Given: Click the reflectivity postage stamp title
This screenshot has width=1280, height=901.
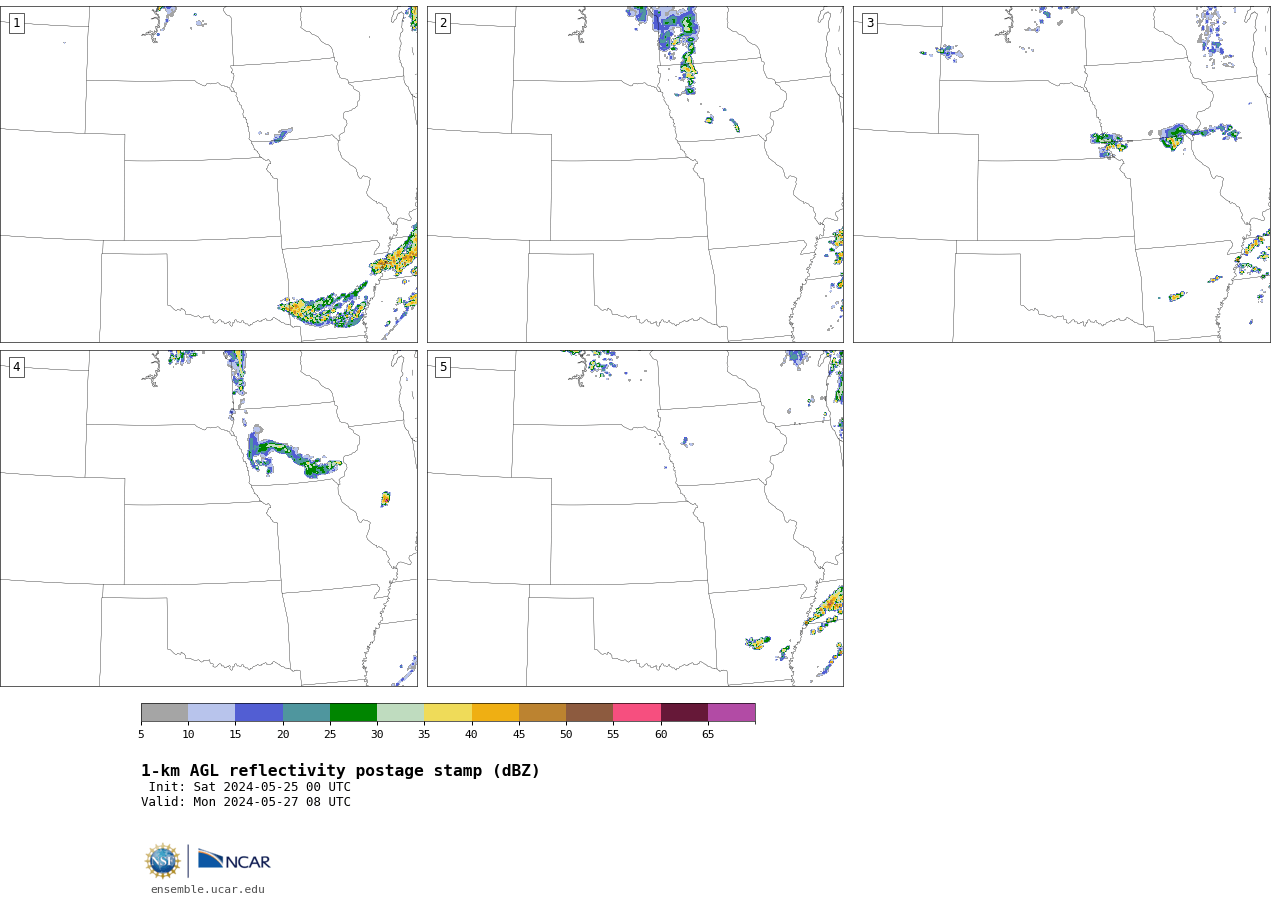Looking at the screenshot, I should (x=340, y=771).
